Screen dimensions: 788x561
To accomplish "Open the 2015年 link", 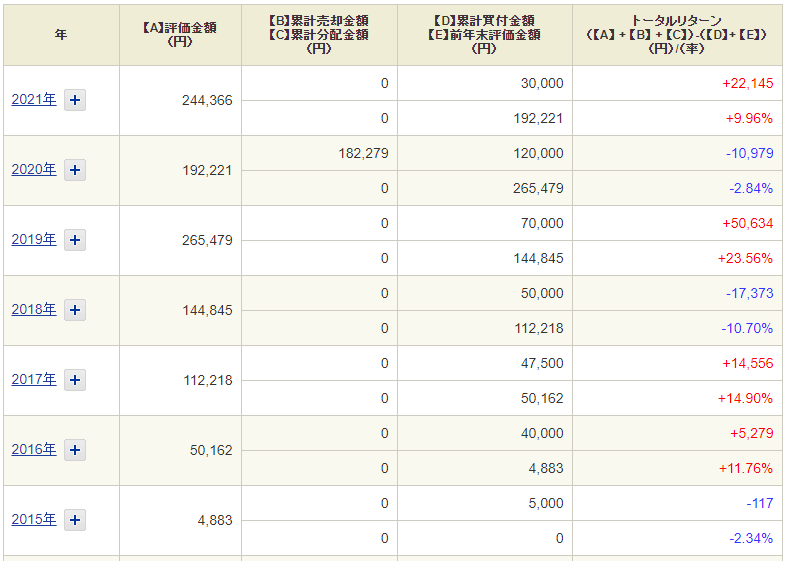I will coord(34,519).
